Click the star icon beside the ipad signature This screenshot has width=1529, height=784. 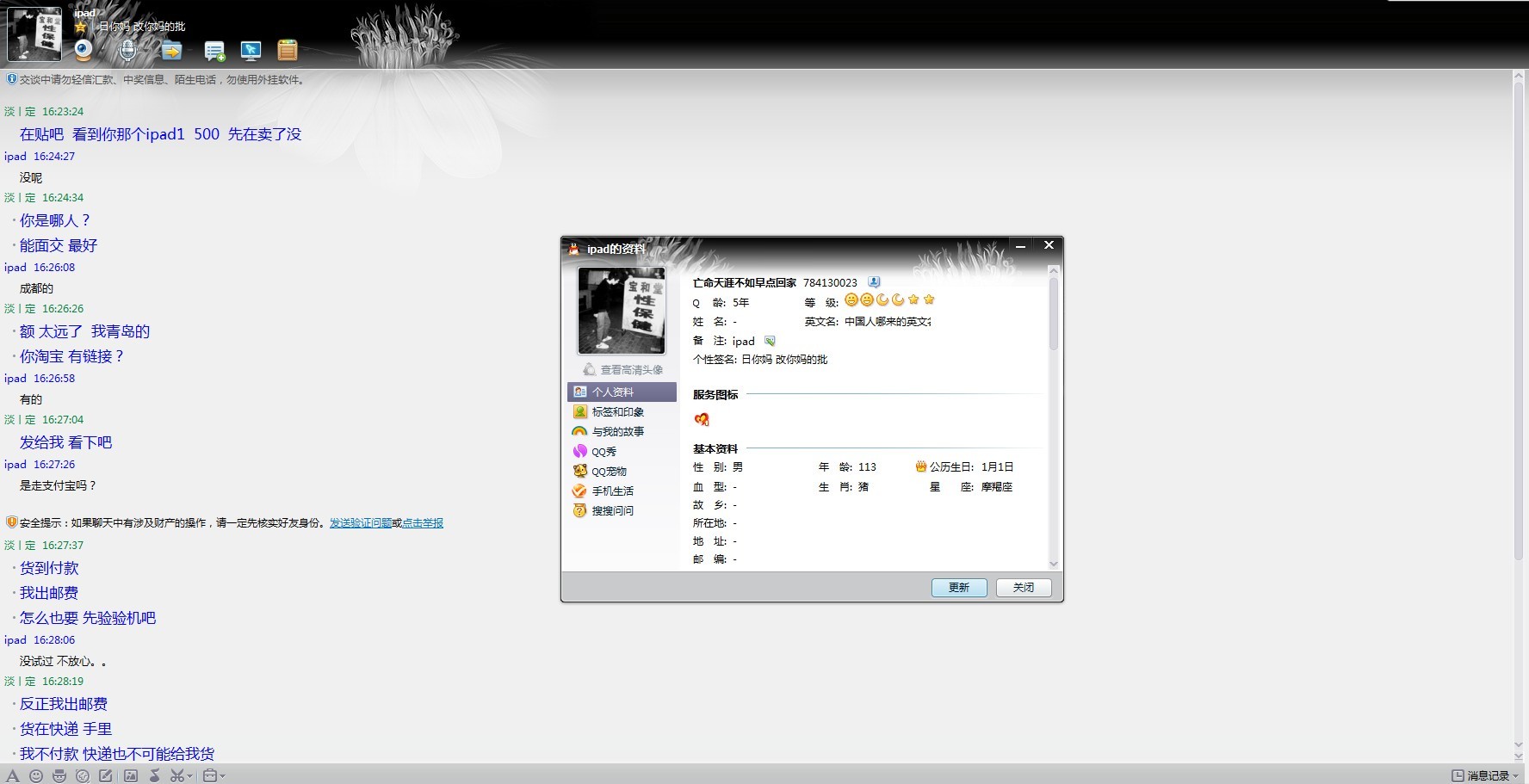(81, 27)
